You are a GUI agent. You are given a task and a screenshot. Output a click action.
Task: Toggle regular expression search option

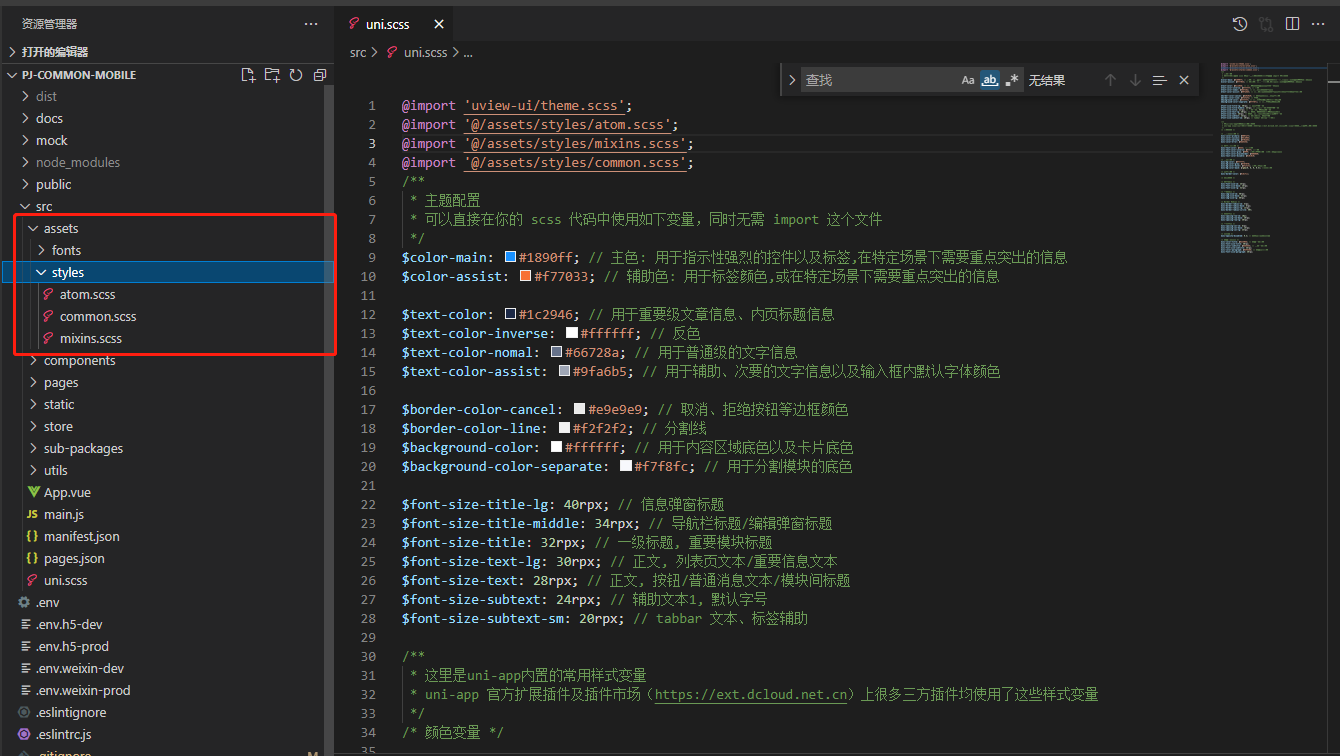[1012, 80]
